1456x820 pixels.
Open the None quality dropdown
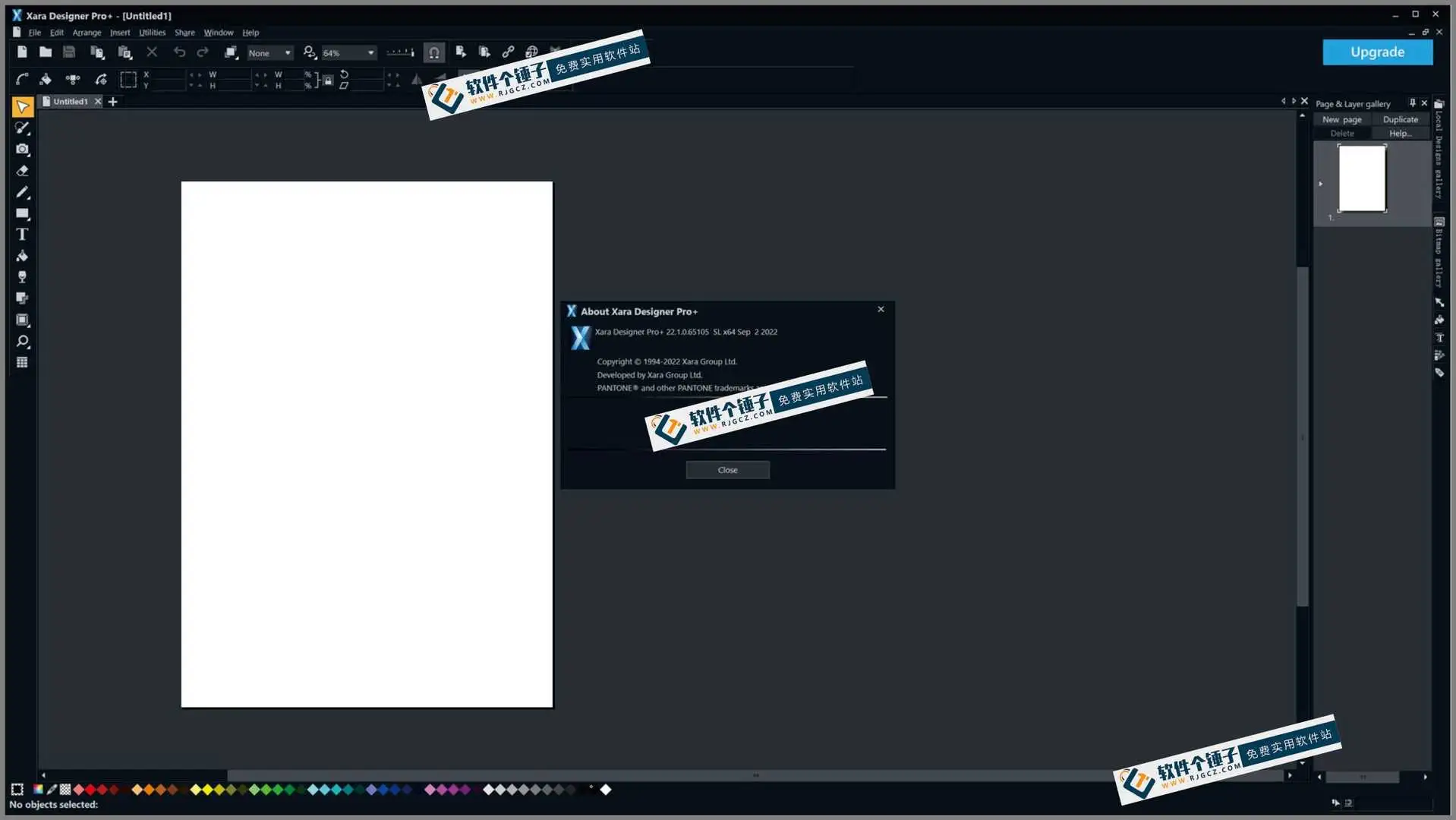(x=269, y=53)
